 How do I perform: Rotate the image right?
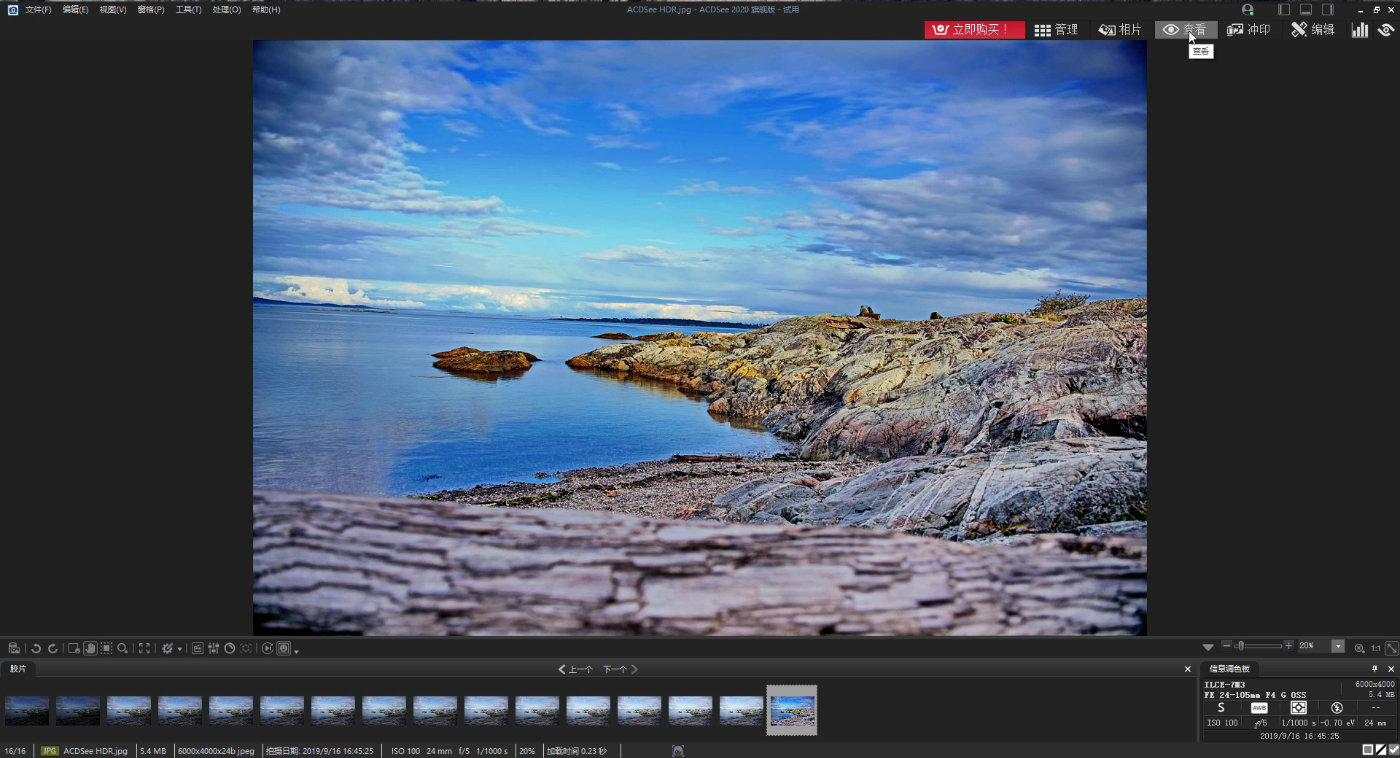[53, 648]
